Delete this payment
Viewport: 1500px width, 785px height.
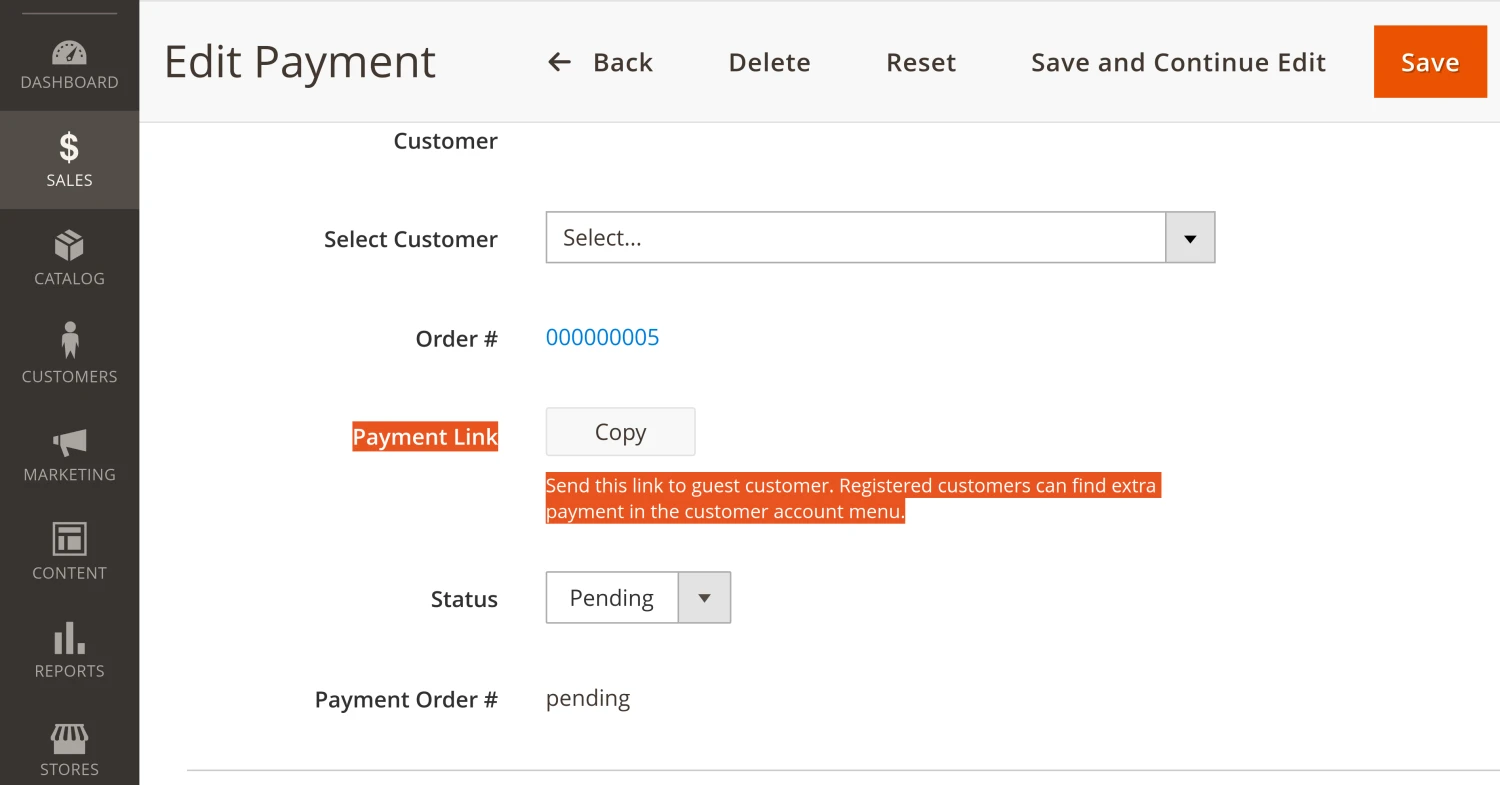point(769,62)
